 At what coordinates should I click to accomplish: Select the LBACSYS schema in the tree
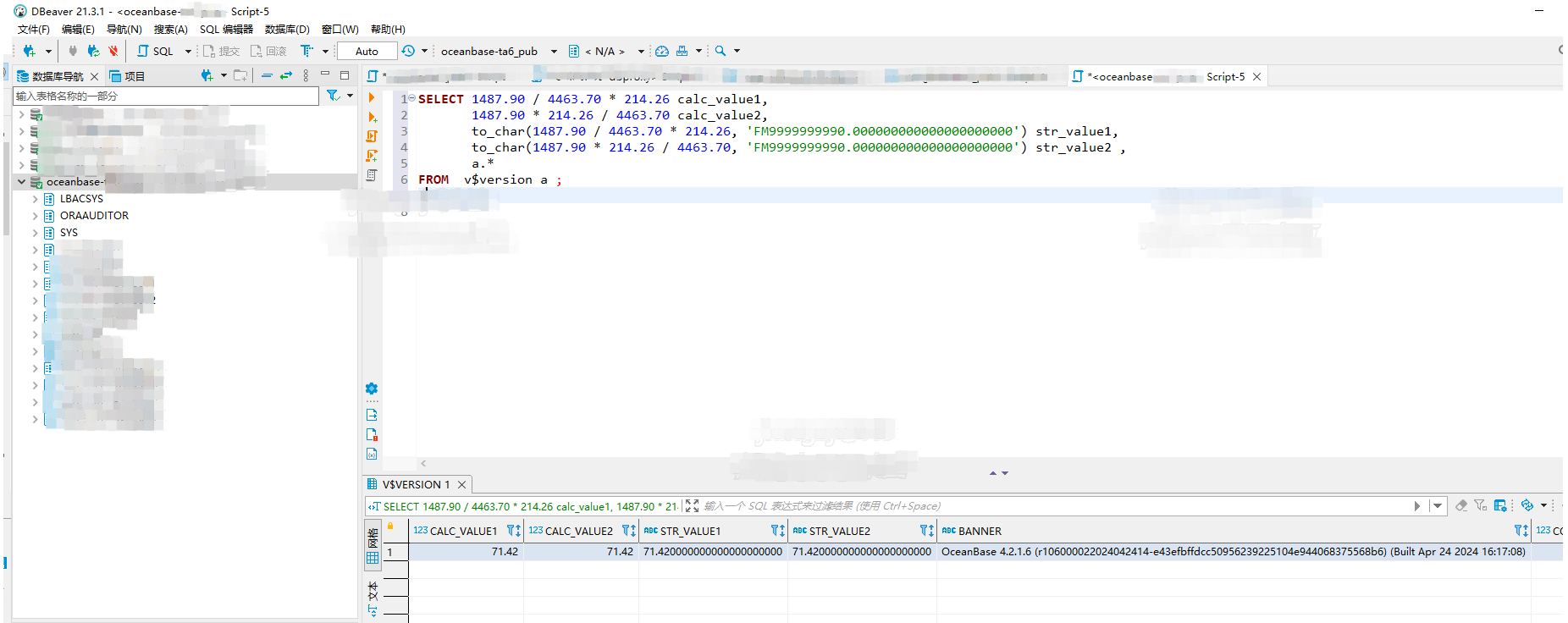(x=81, y=199)
